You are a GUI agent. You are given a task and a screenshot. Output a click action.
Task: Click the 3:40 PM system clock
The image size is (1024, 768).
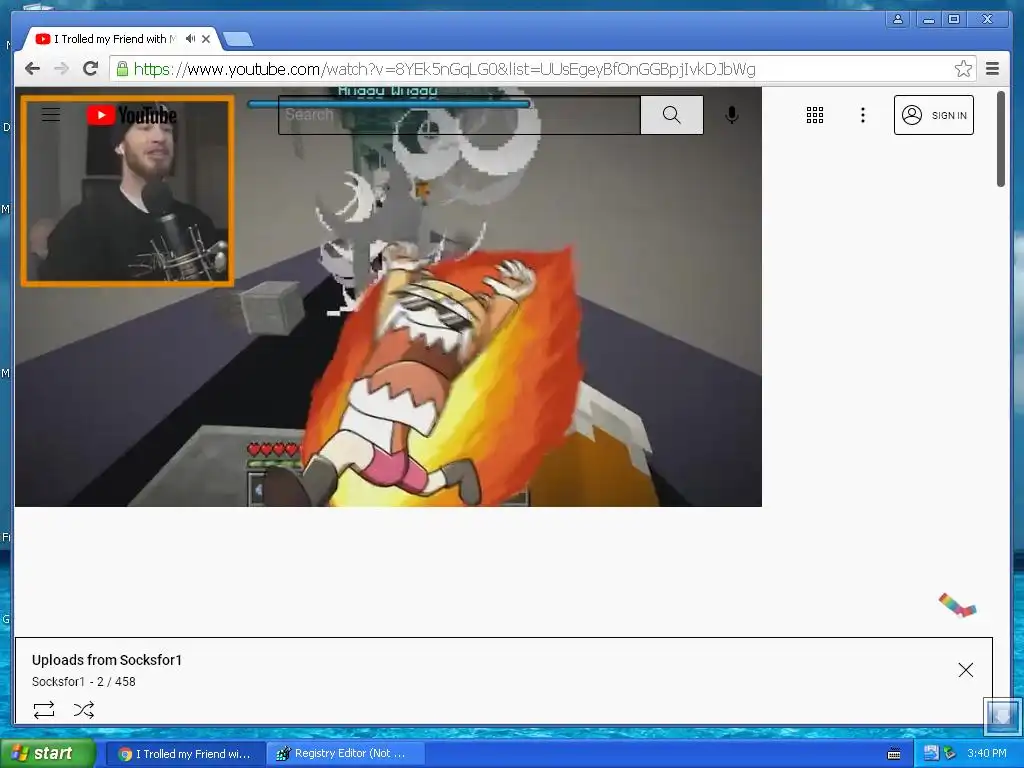[x=987, y=754]
